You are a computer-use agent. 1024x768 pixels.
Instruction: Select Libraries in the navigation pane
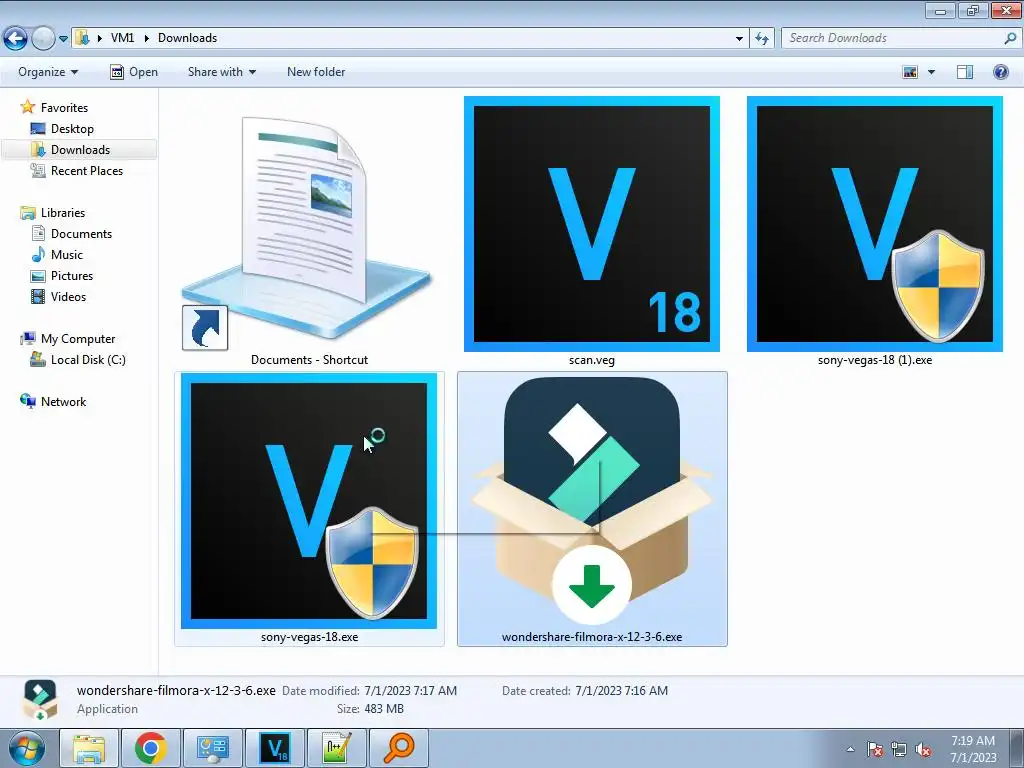pyautogui.click(x=53, y=213)
